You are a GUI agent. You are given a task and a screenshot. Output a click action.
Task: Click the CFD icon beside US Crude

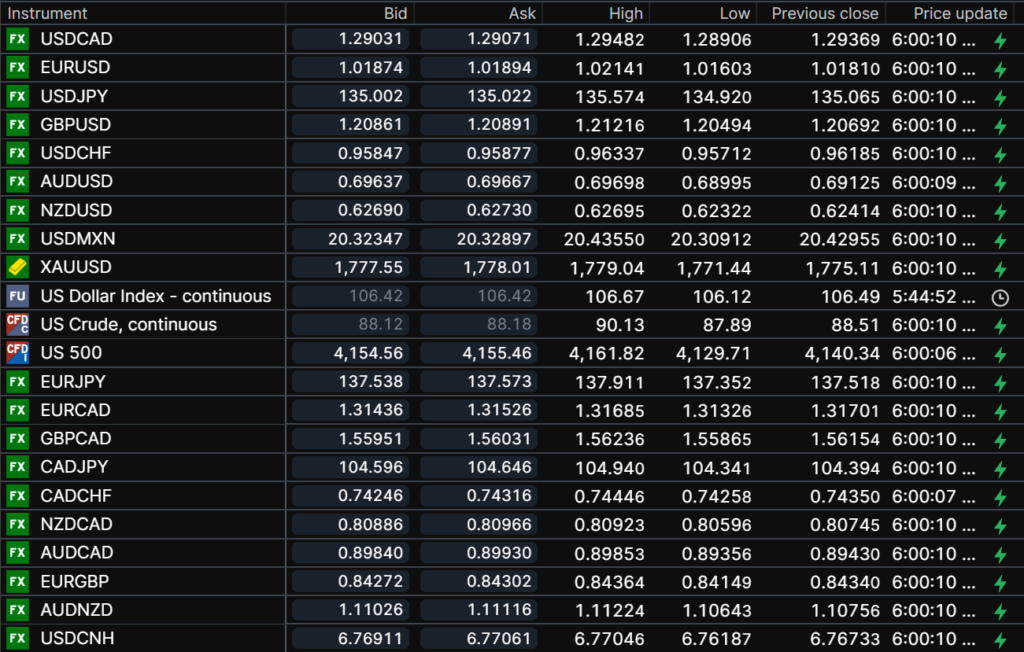(17, 324)
